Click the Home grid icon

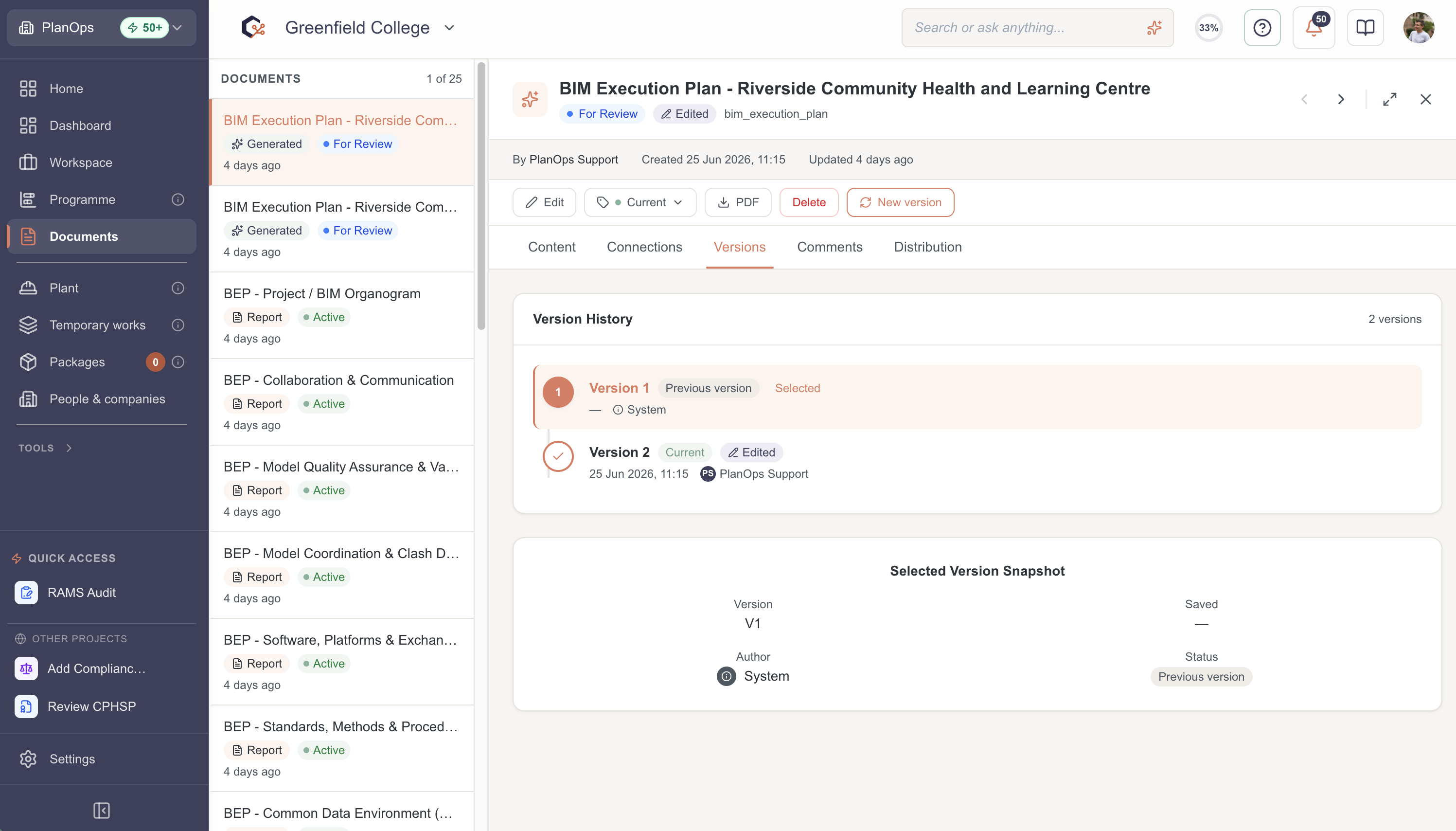[28, 89]
